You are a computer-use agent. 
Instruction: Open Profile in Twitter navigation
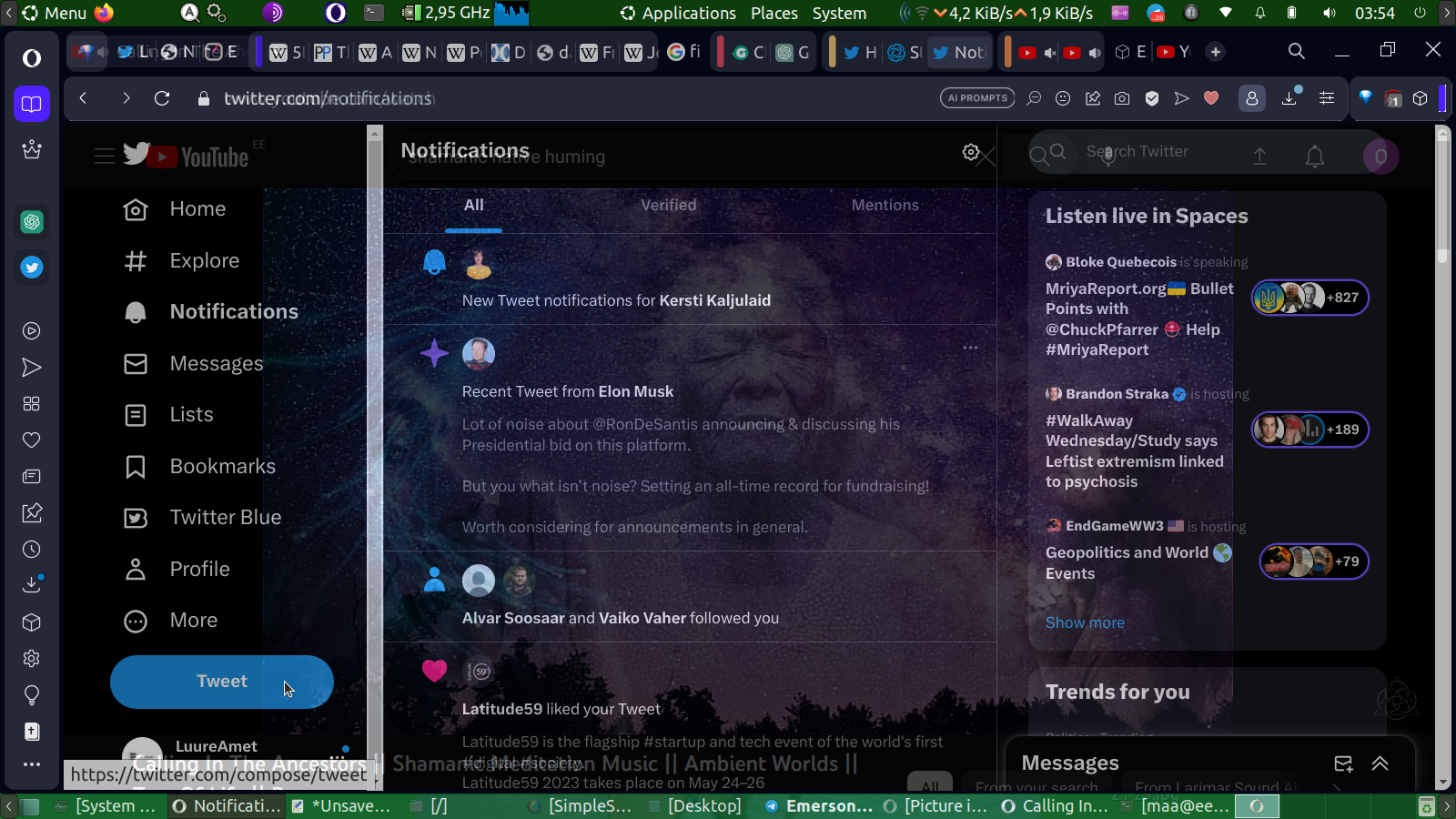(177, 570)
